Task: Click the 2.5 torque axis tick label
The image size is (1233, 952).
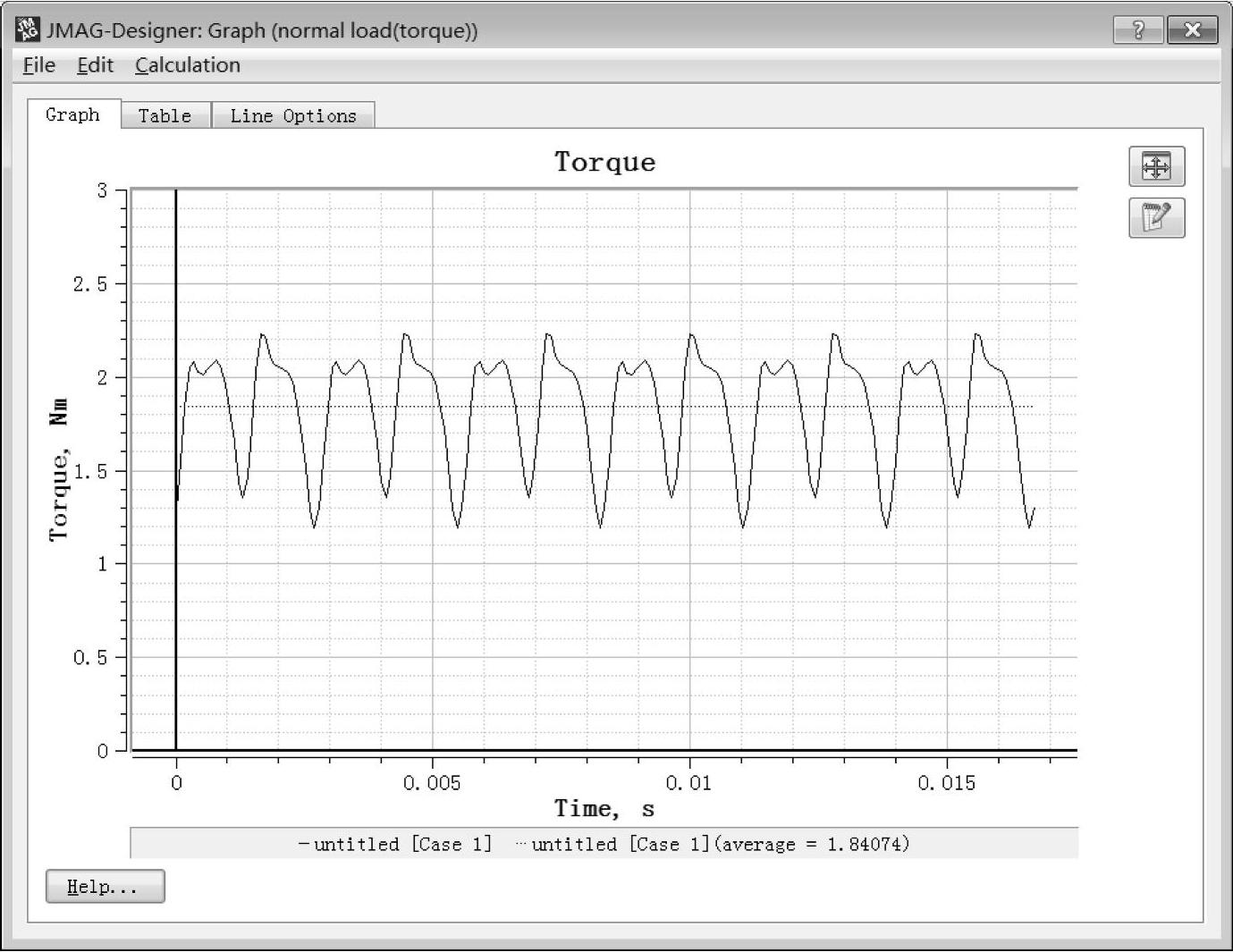Action: coord(89,284)
